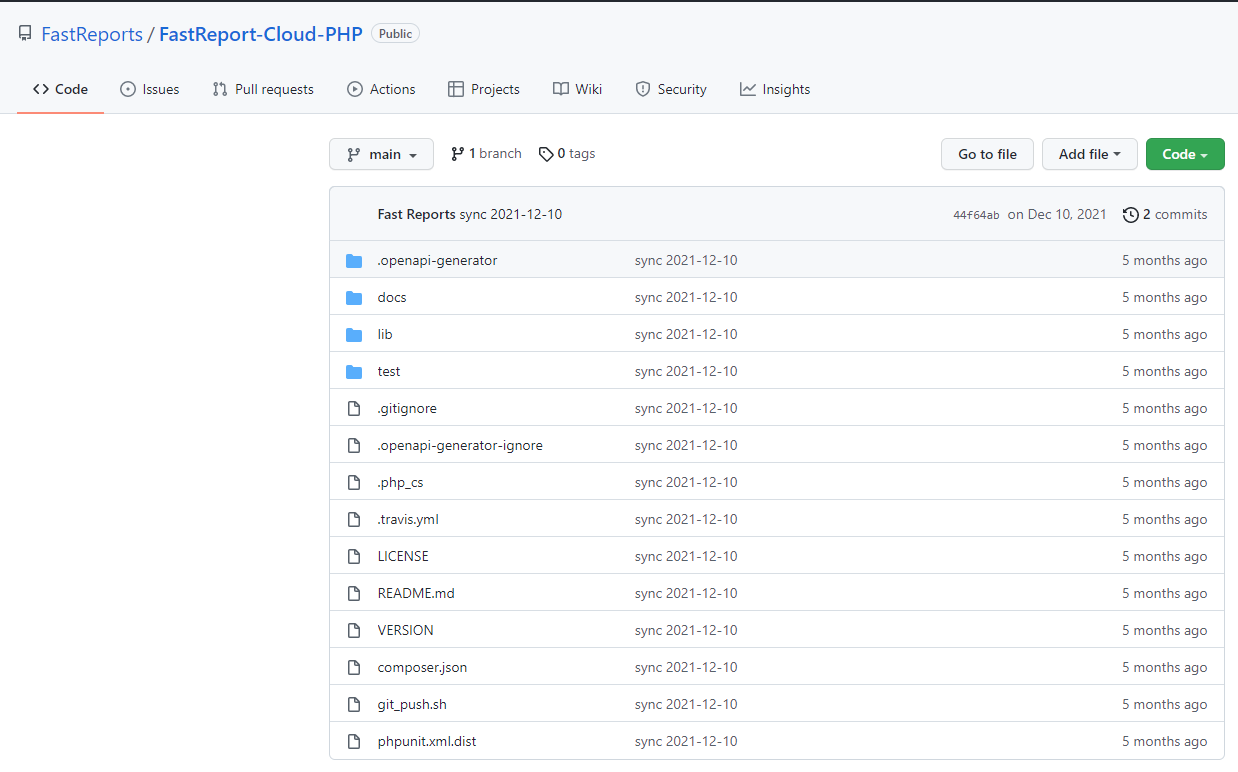This screenshot has height=772, width=1238.
Task: View the 1 branch link
Action: coord(486,154)
